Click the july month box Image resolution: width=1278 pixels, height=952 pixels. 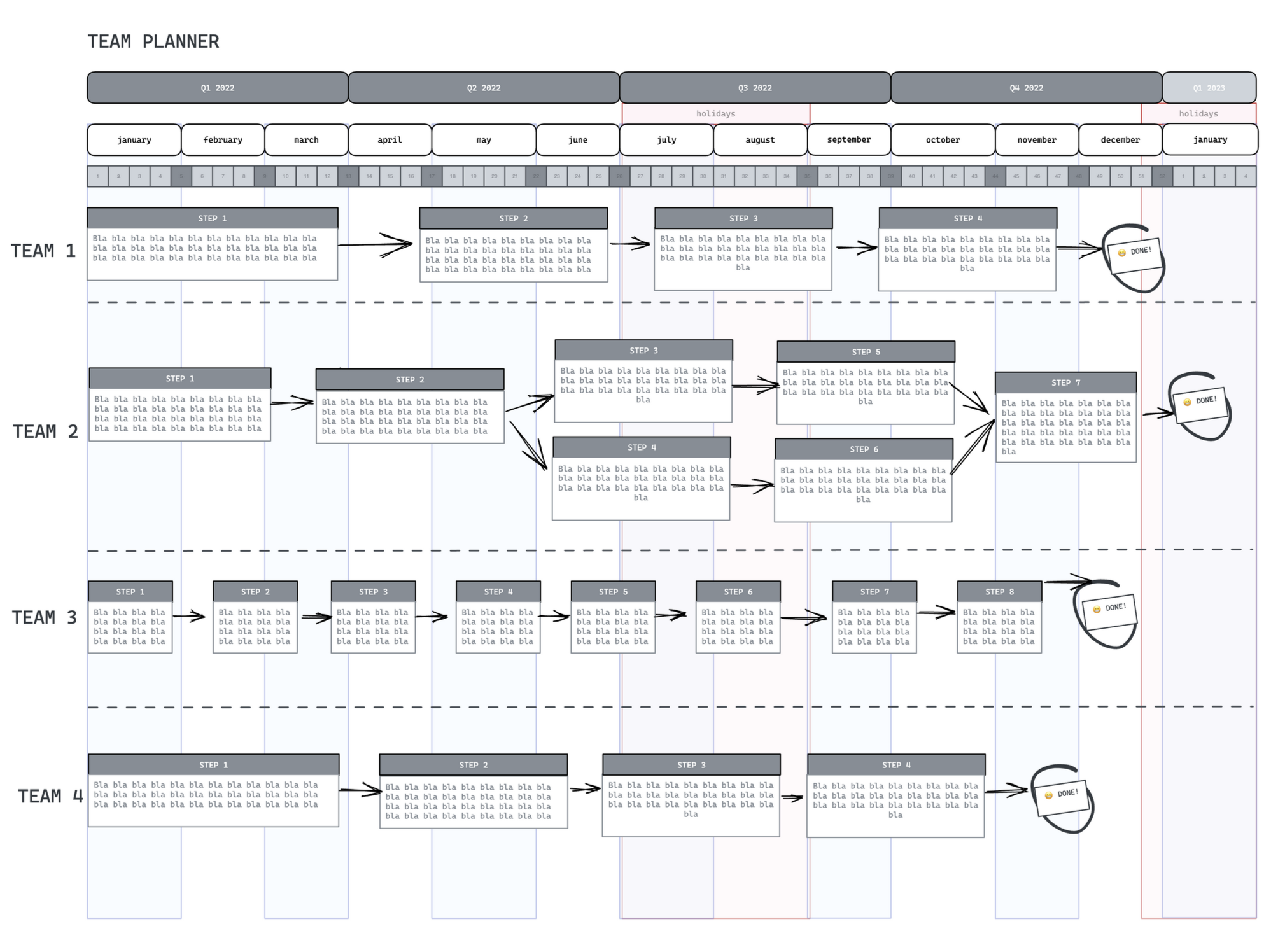pos(666,140)
